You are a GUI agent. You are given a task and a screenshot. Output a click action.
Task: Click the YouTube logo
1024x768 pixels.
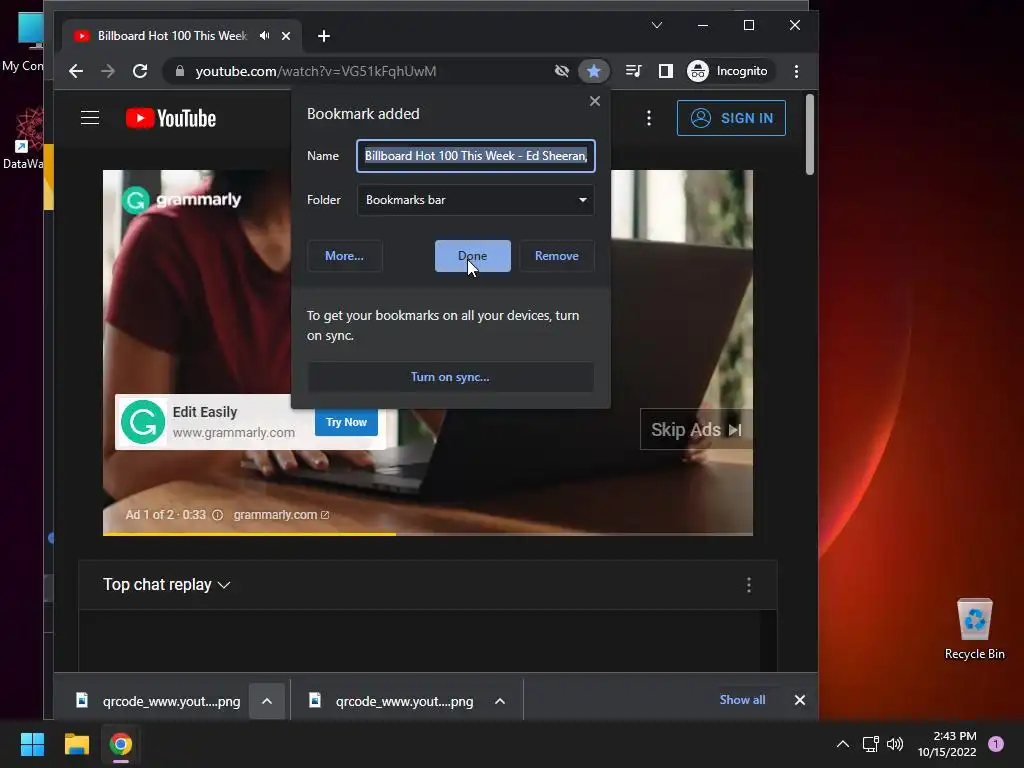click(171, 118)
